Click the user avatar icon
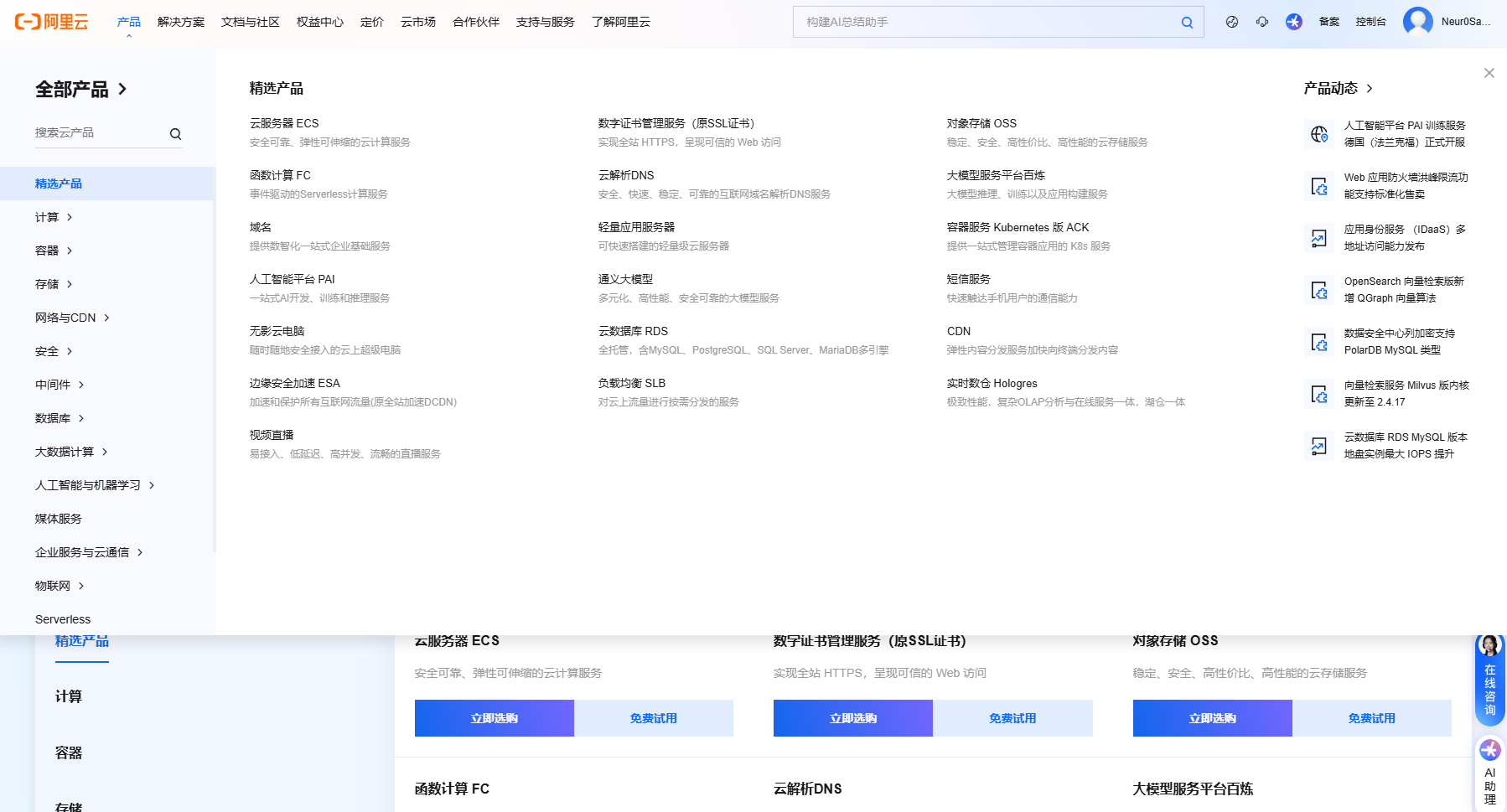 (x=1417, y=22)
